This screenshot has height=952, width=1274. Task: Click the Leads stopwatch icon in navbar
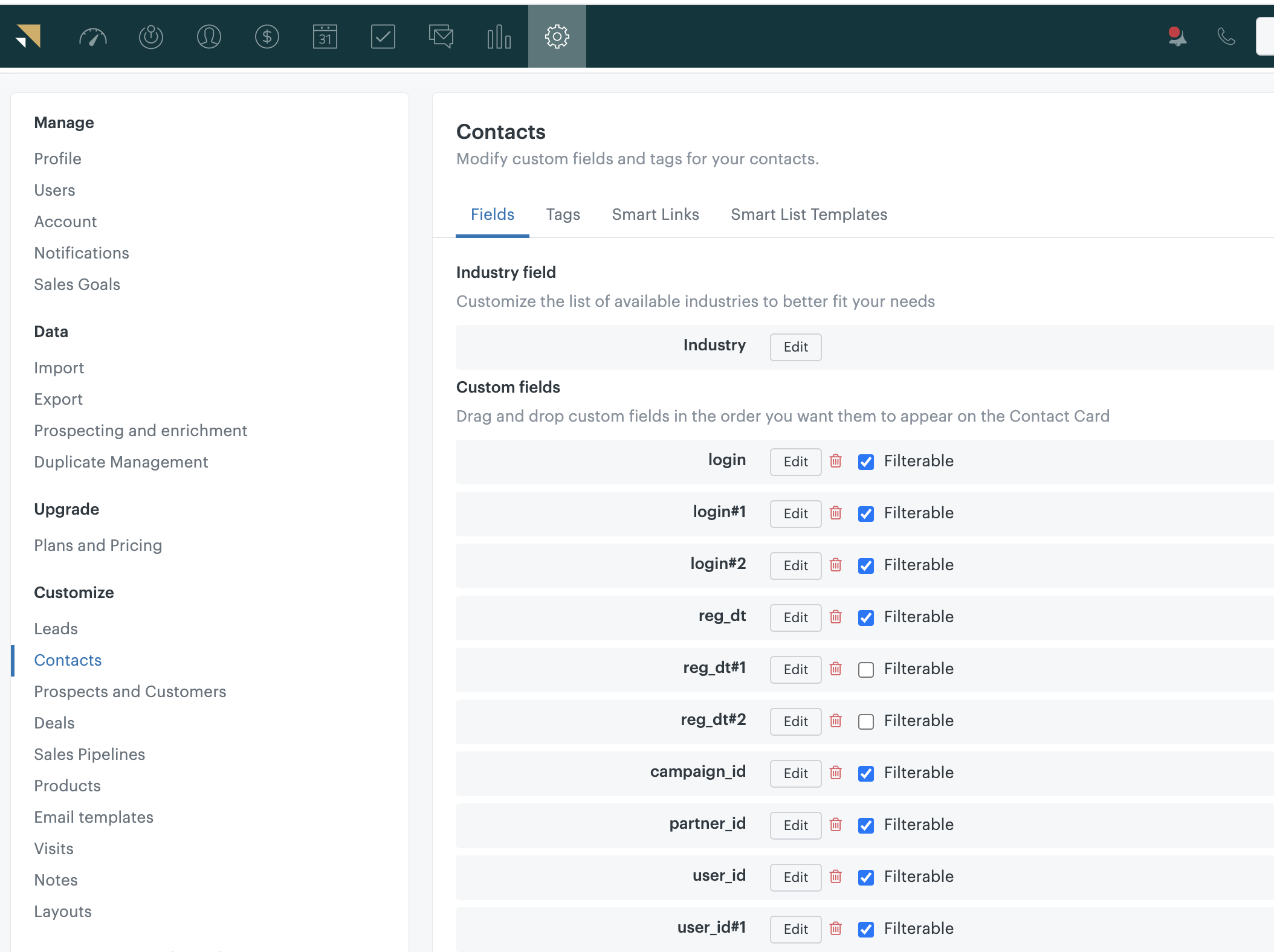[x=150, y=37]
